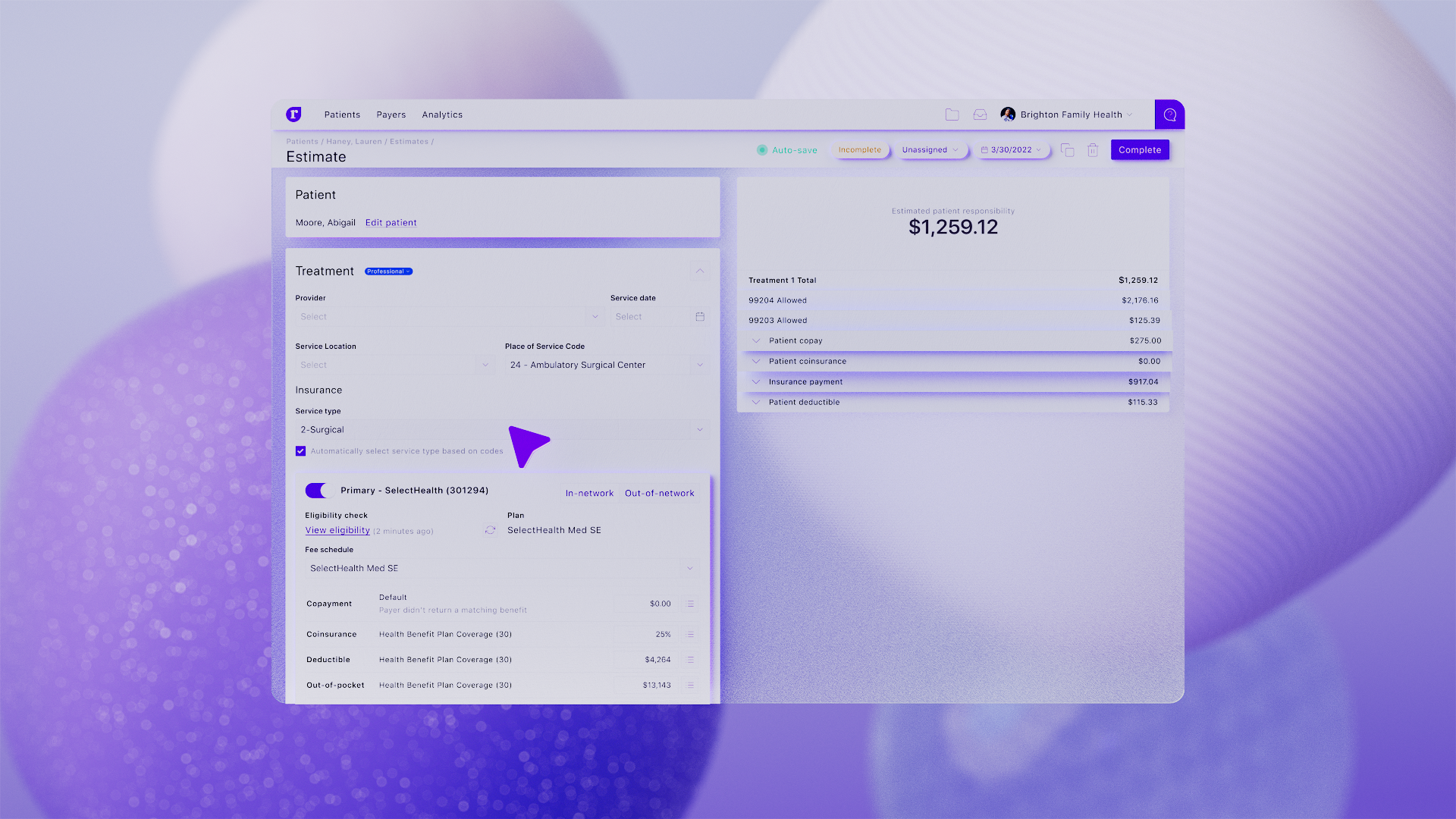The height and width of the screenshot is (819, 1456).
Task: Duplicate the estimate with the copy icon
Action: 1067,150
